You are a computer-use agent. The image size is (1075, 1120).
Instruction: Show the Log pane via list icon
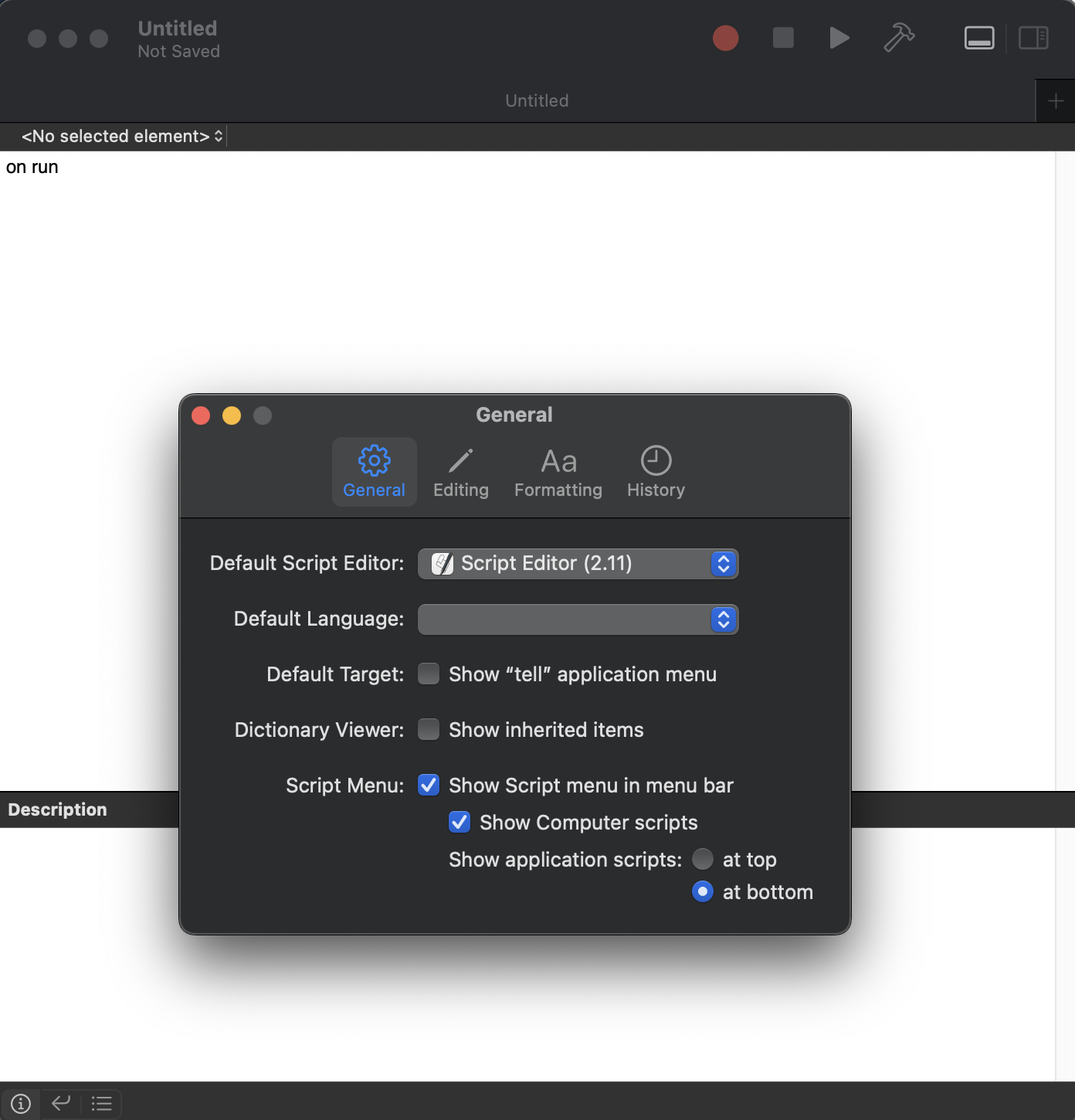101,1104
